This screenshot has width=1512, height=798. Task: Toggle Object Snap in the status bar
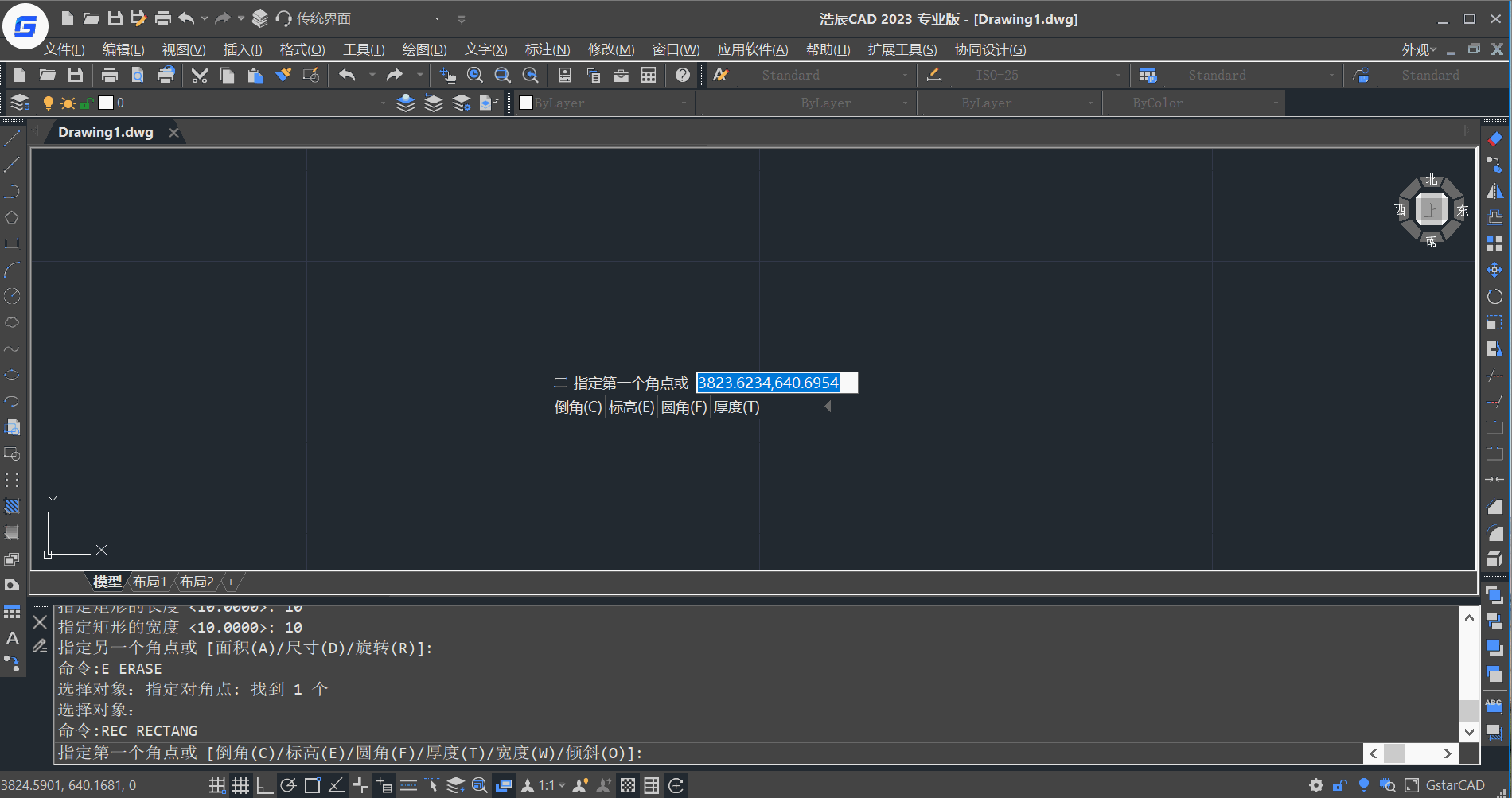tap(312, 785)
